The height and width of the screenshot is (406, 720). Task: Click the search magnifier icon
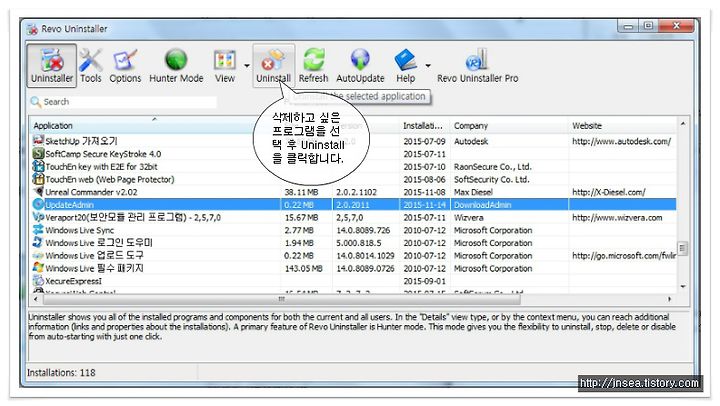[35, 102]
